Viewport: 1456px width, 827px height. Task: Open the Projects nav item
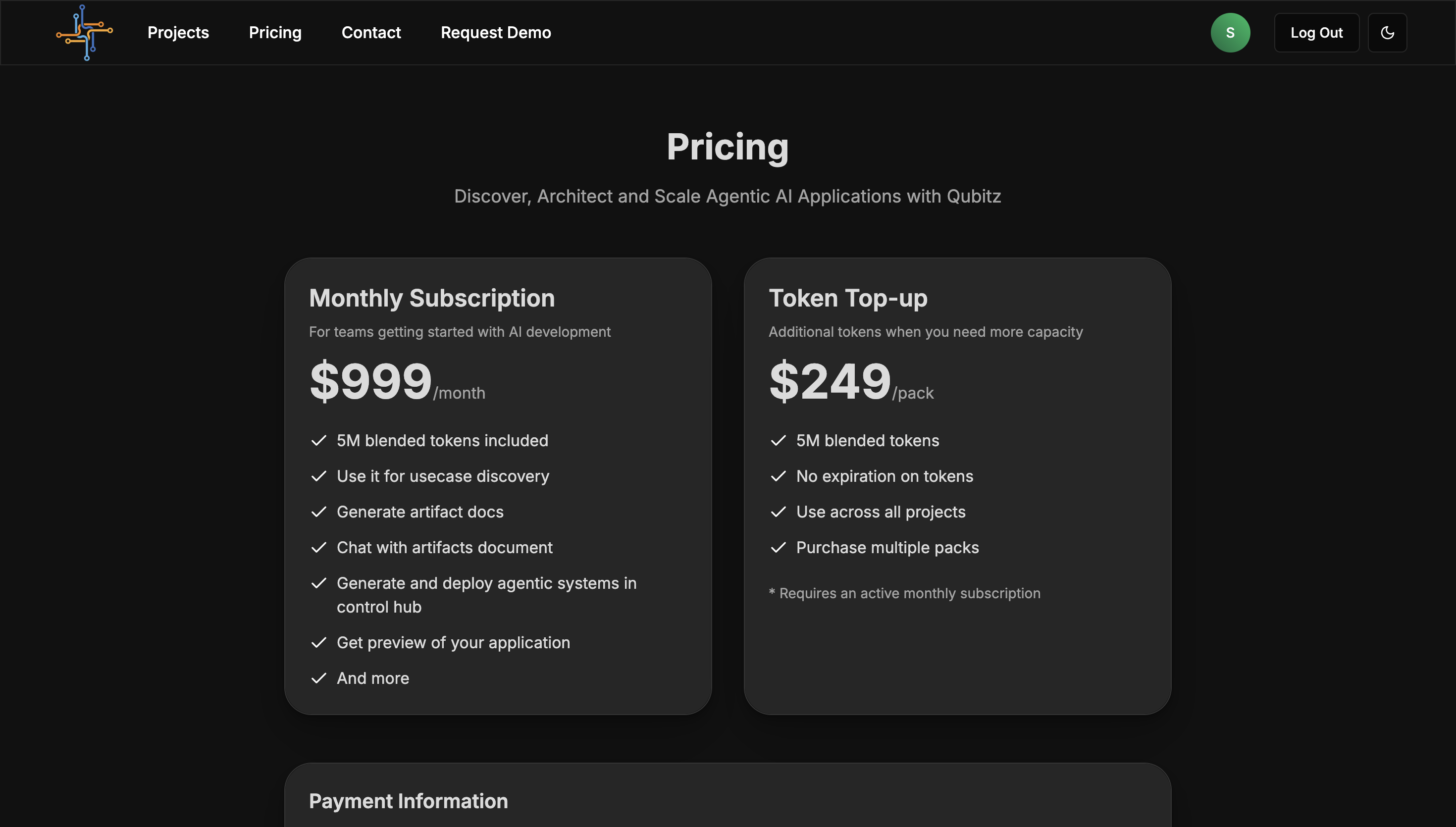(x=178, y=32)
